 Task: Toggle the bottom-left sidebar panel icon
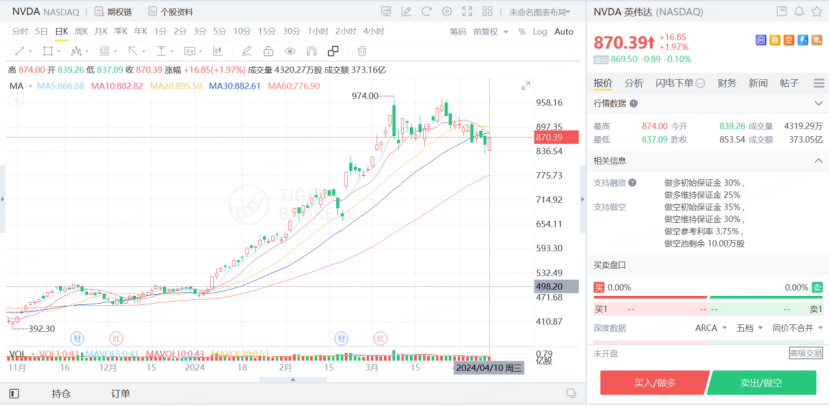tap(14, 394)
